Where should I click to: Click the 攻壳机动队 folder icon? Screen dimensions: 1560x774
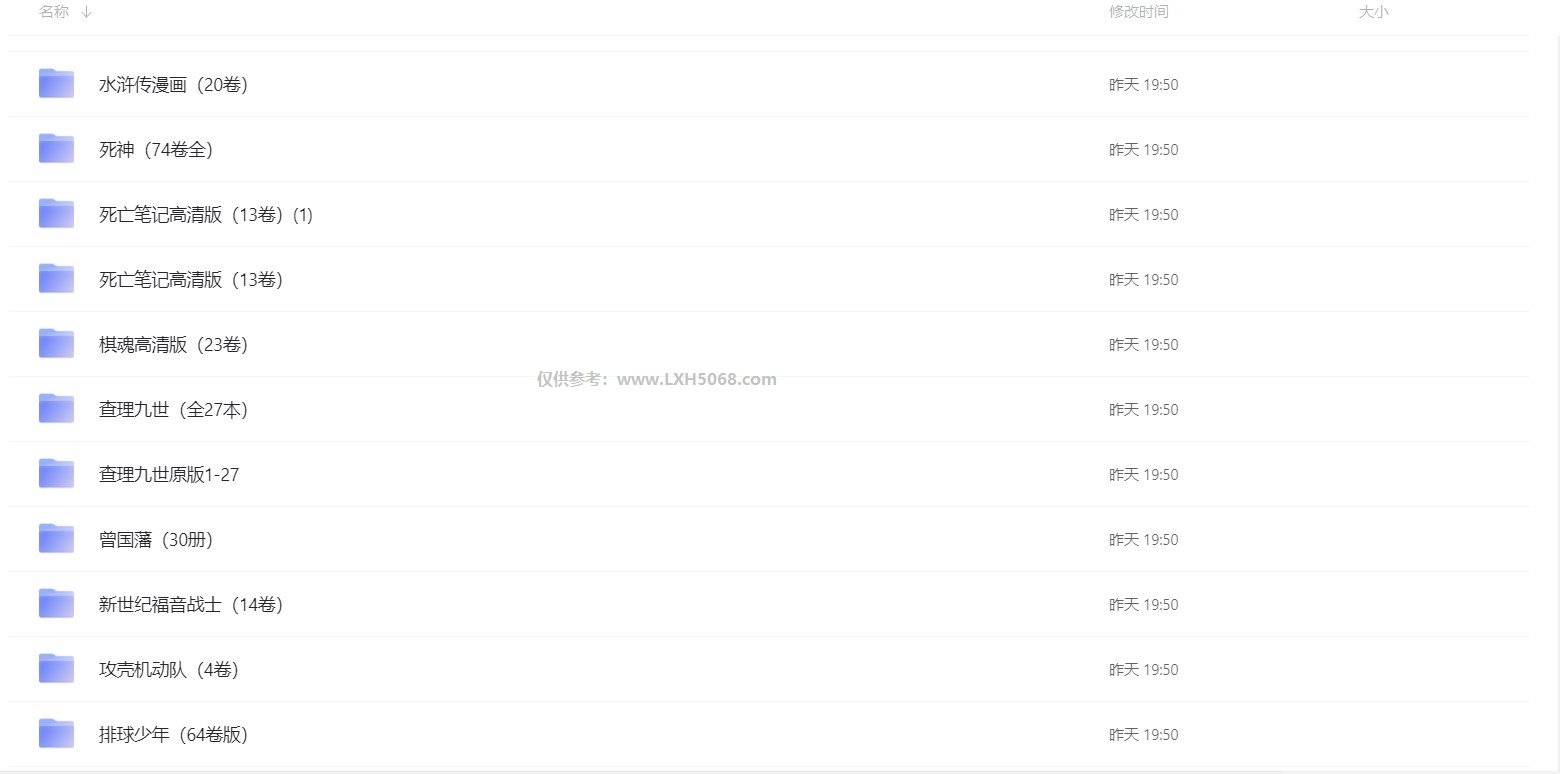pyautogui.click(x=56, y=669)
